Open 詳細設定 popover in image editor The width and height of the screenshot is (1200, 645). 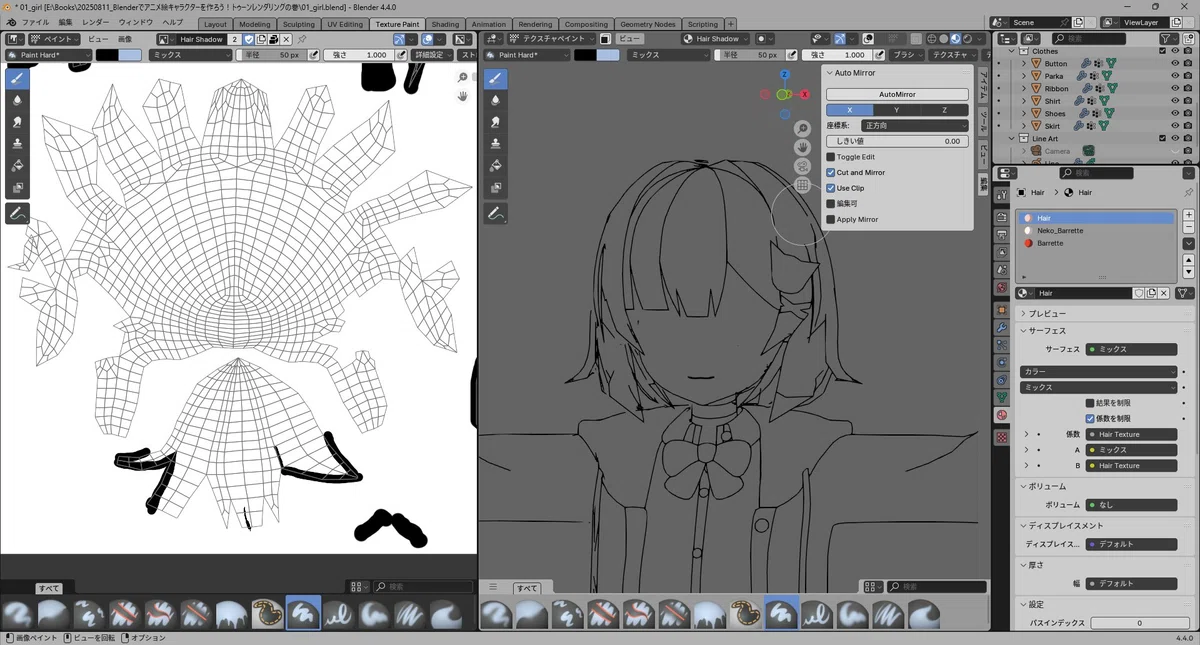click(x=431, y=55)
